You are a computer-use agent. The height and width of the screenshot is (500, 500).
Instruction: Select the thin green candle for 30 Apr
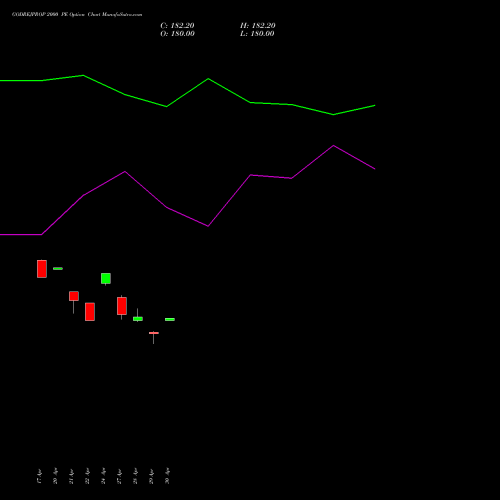point(170,319)
